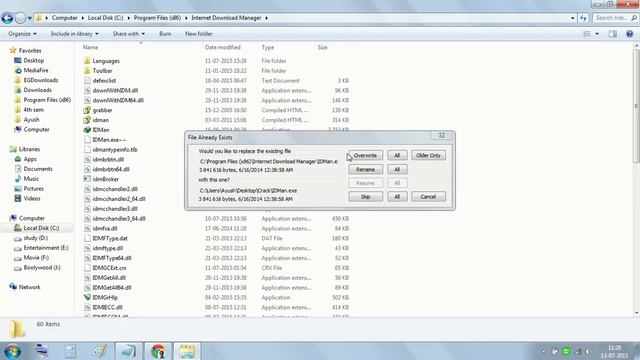Select EGDownloads in Favorites
Viewport: 640px width, 360px height.
tap(40, 80)
